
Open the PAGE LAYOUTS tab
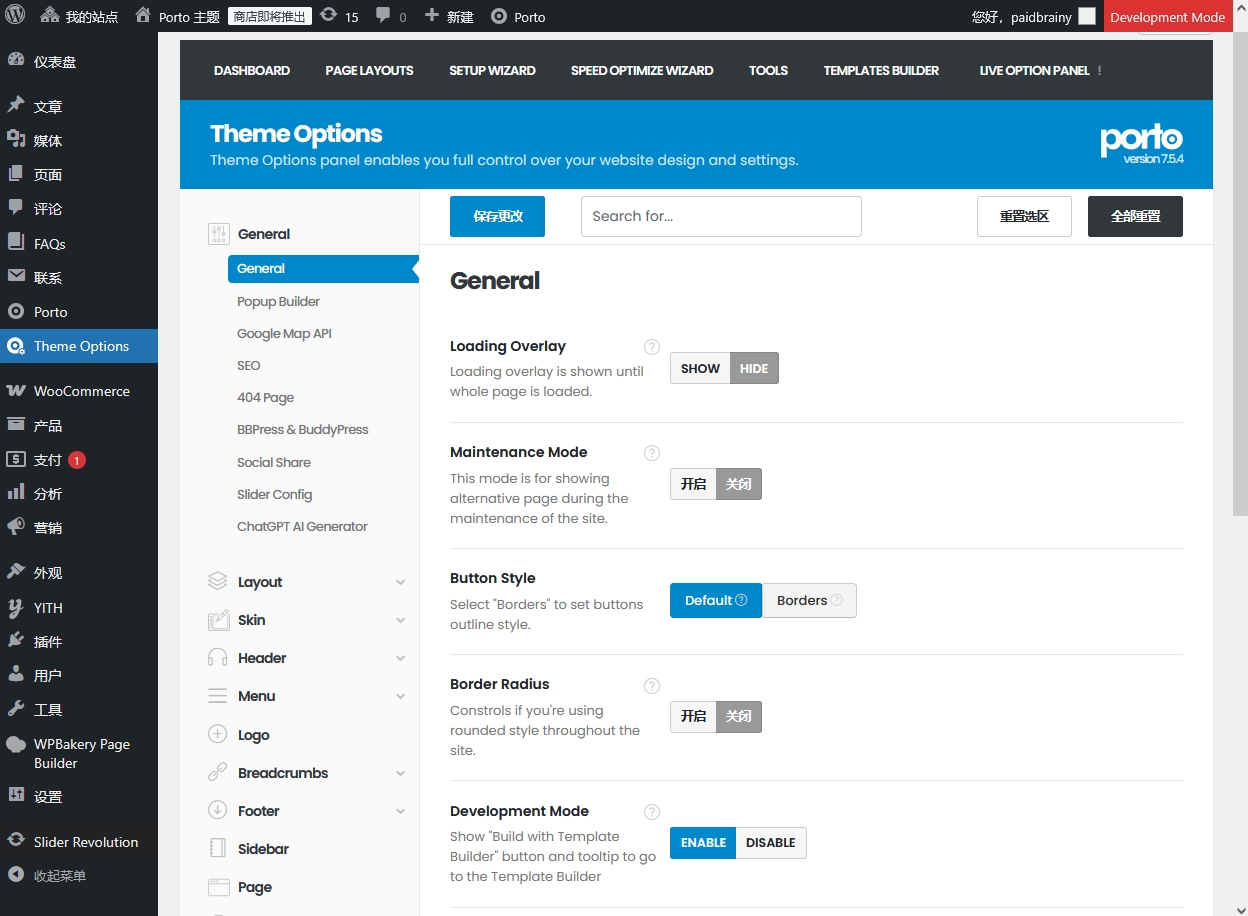point(369,70)
